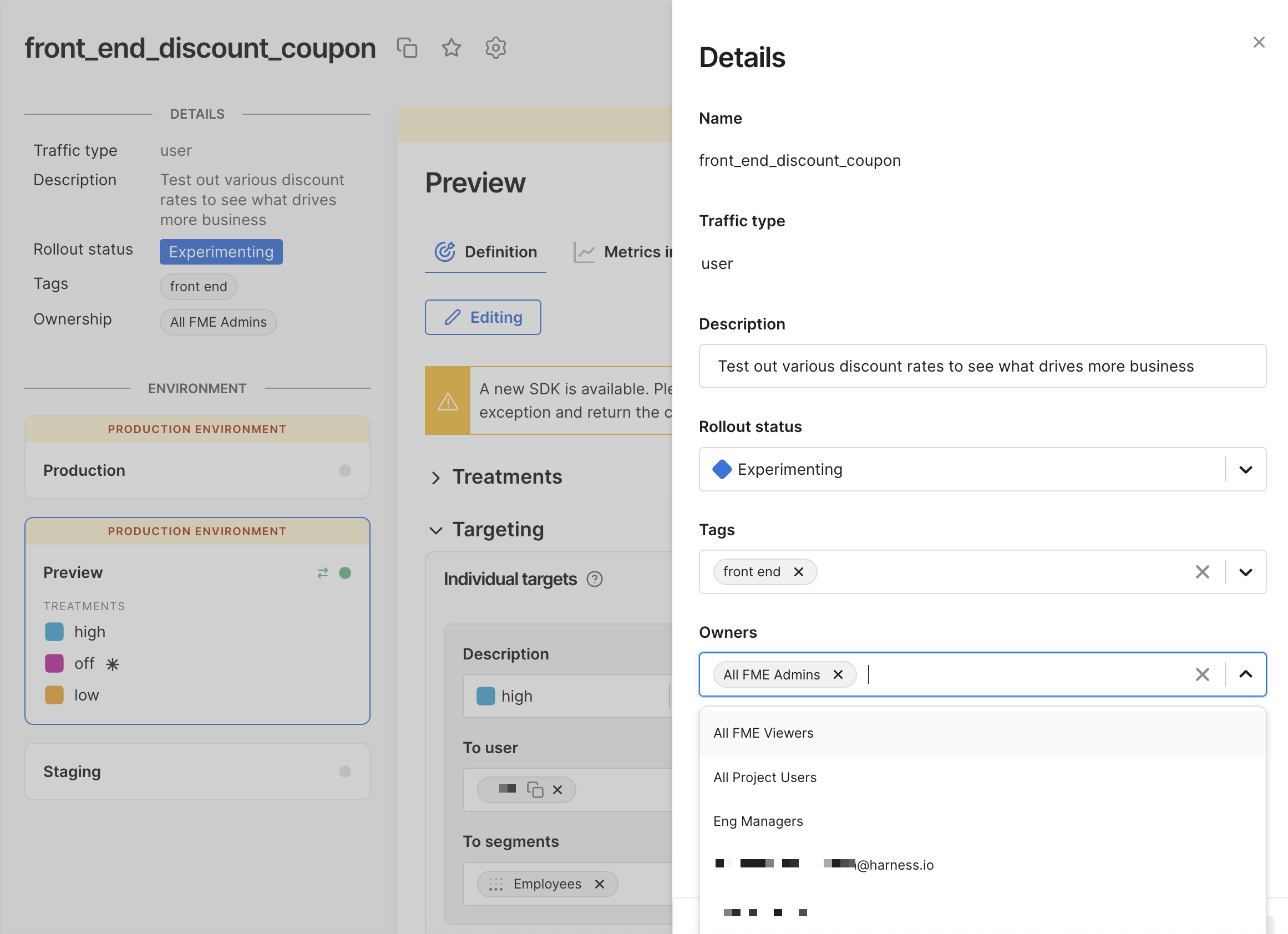Collapse the Targeting section
This screenshot has height=934, width=1288.
click(x=435, y=530)
